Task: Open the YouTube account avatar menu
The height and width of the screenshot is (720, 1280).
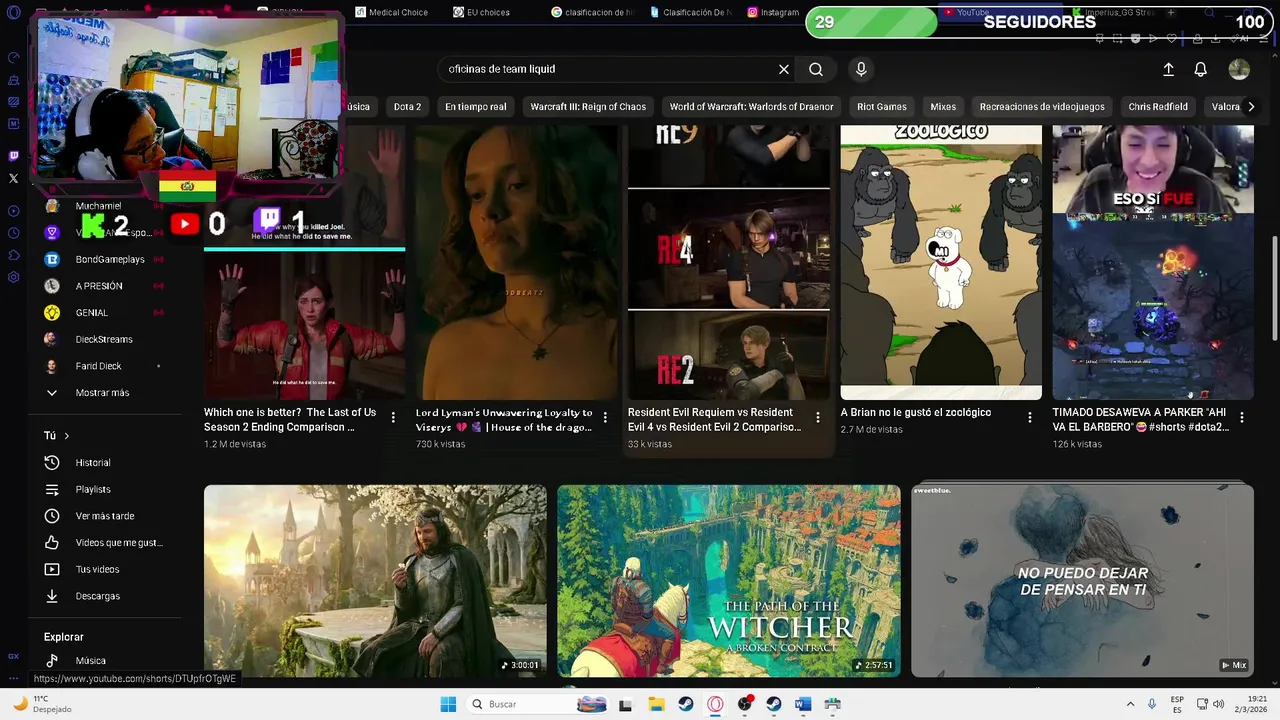Action: tap(1239, 69)
